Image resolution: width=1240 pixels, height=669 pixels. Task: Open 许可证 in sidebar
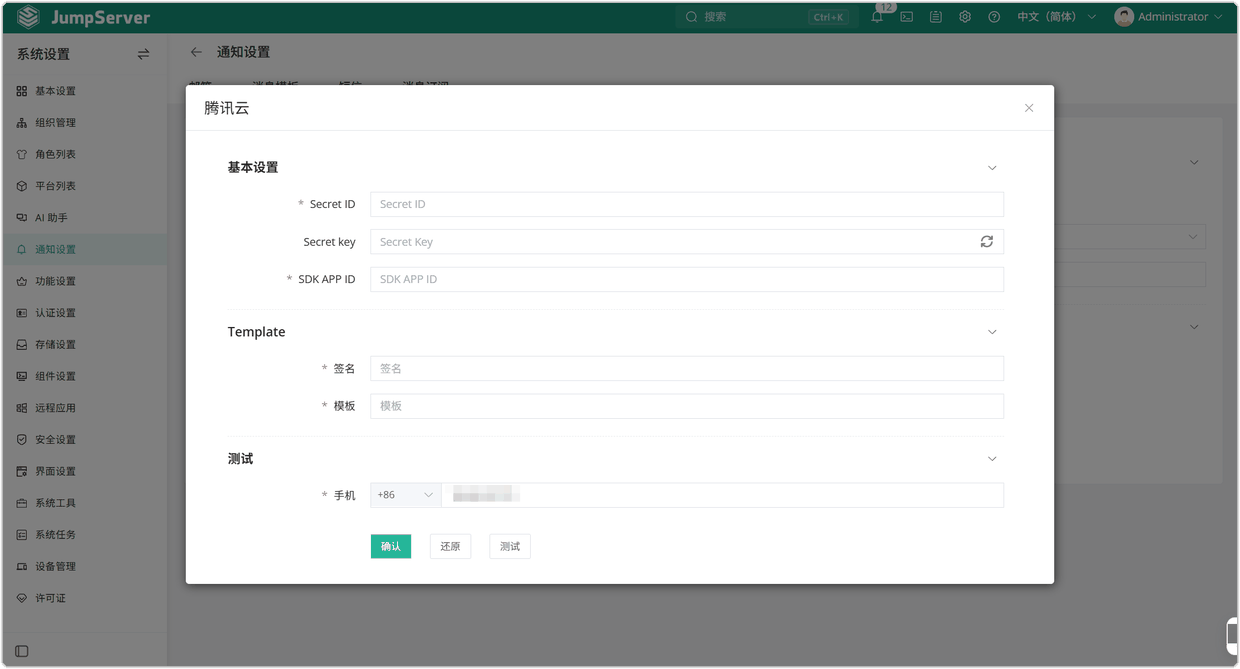click(x=84, y=599)
